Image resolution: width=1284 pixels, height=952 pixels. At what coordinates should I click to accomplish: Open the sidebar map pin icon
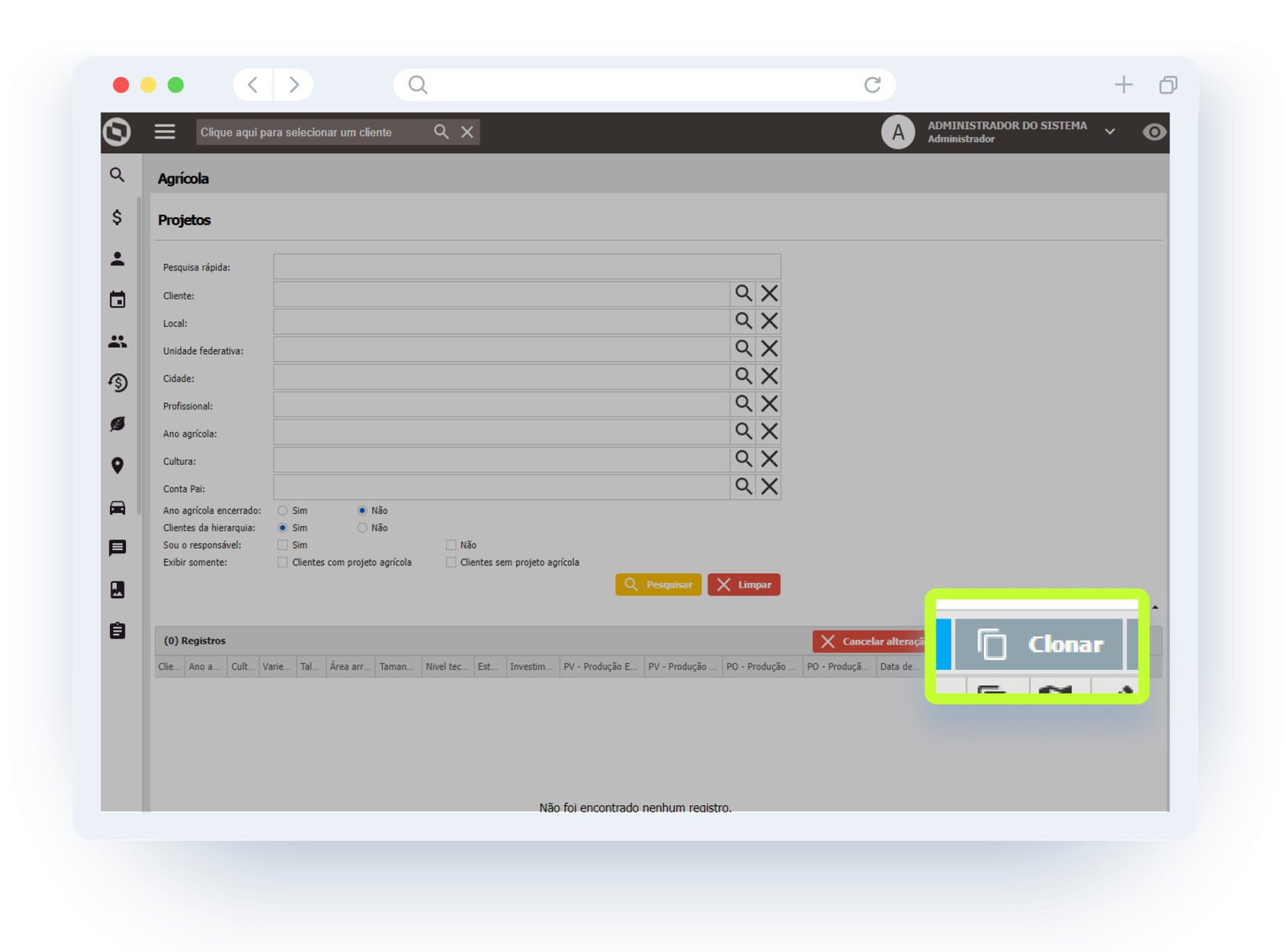(x=117, y=466)
